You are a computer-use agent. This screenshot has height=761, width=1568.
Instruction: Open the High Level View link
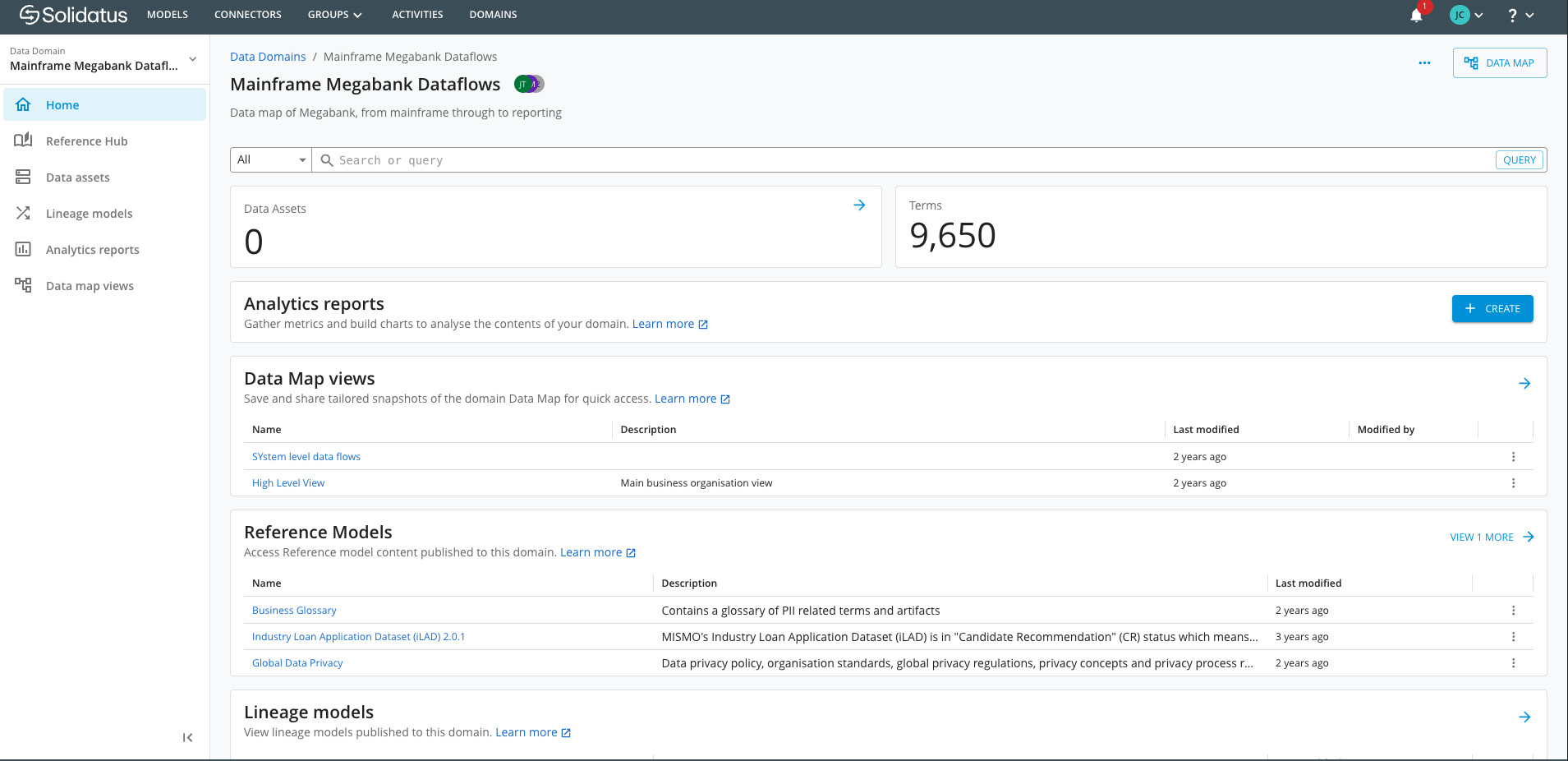(x=288, y=483)
